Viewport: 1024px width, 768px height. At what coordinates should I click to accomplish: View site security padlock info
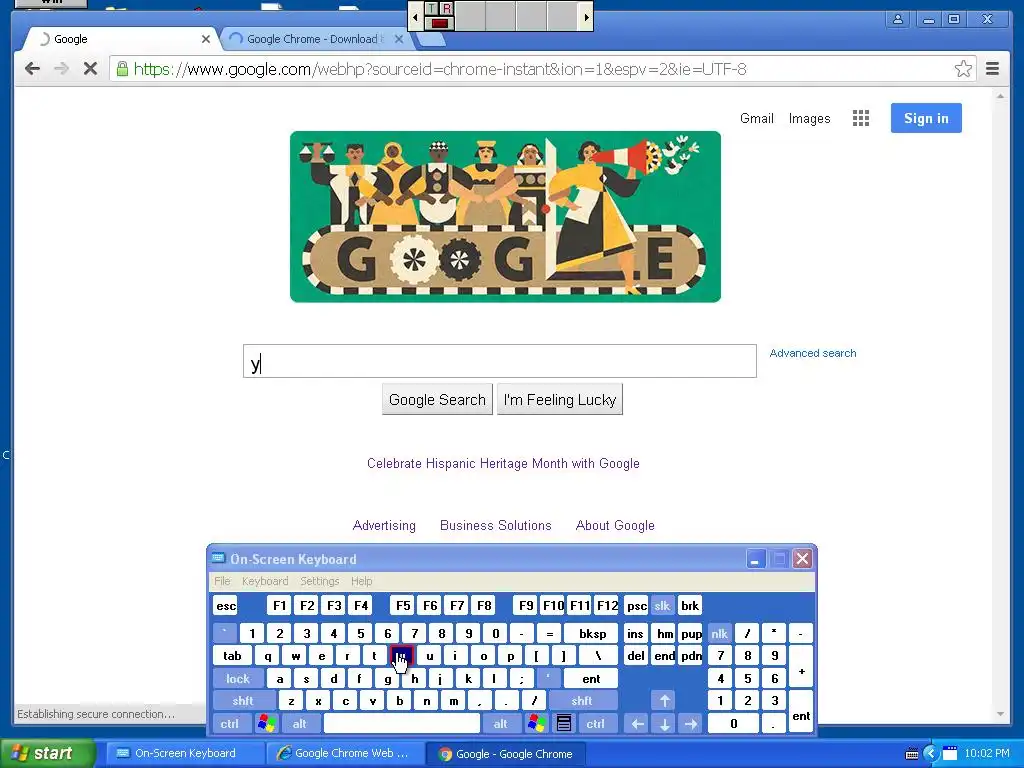pos(122,69)
